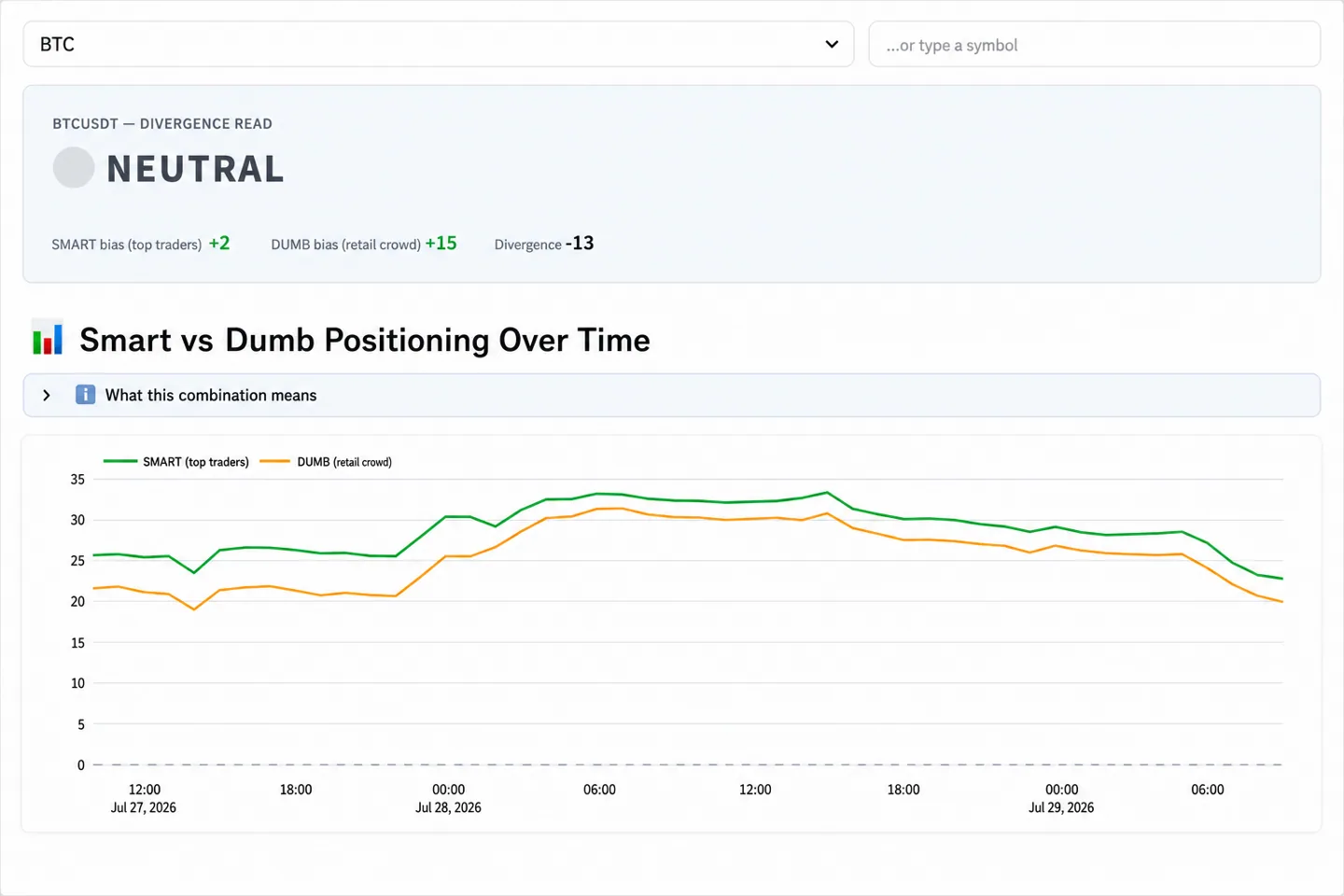Click the green SMART legend line swatch
Screen dimensions: 1344x896
pos(120,461)
